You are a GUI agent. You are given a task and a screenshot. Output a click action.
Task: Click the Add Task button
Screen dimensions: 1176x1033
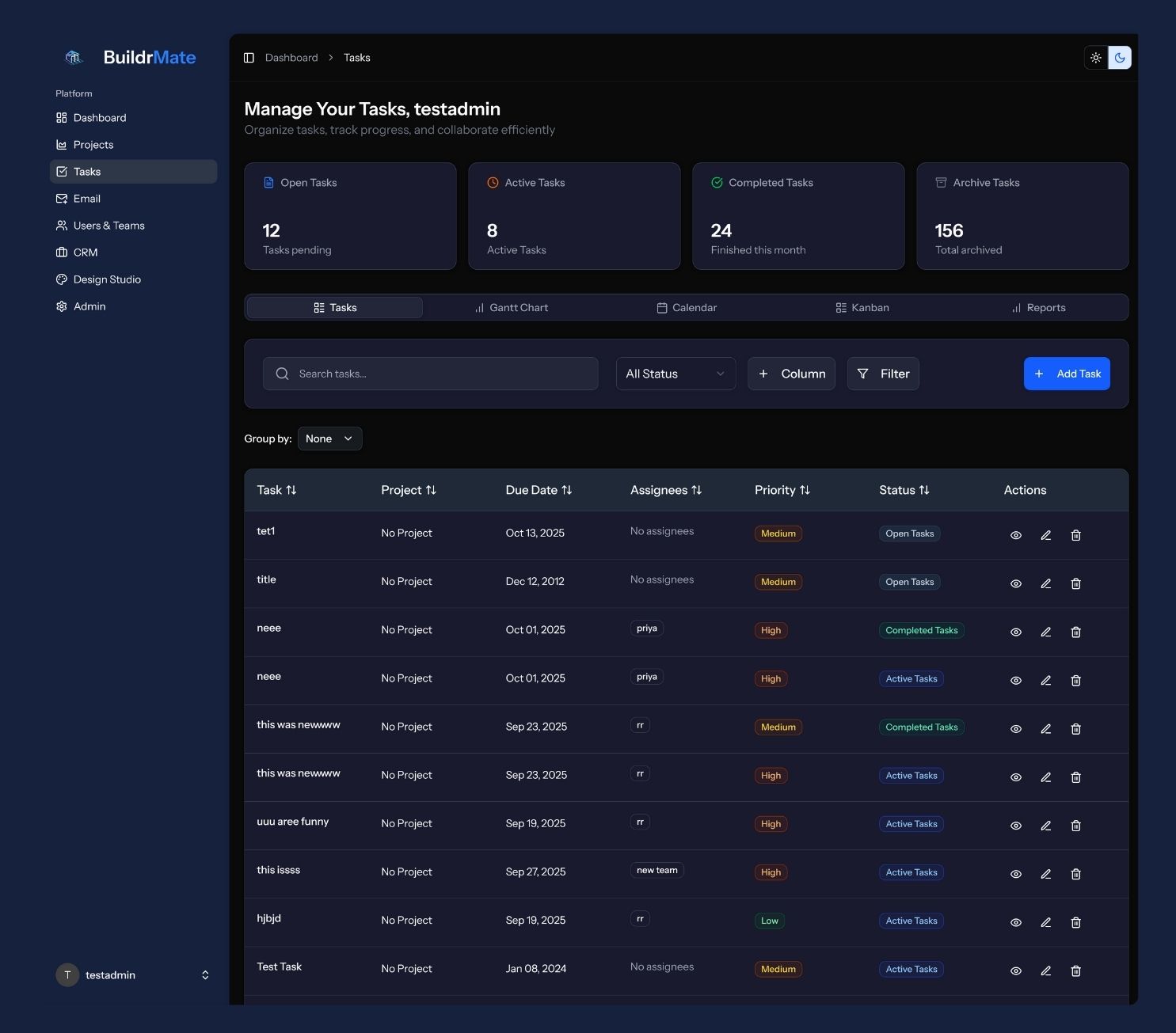[1067, 373]
